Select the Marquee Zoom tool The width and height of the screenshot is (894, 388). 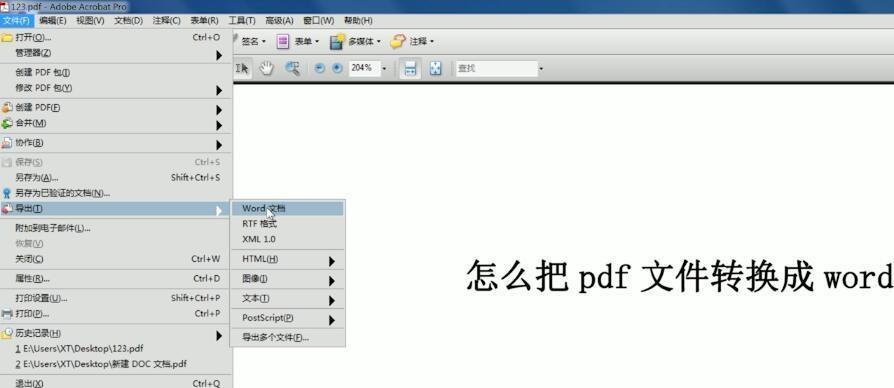[x=292, y=68]
